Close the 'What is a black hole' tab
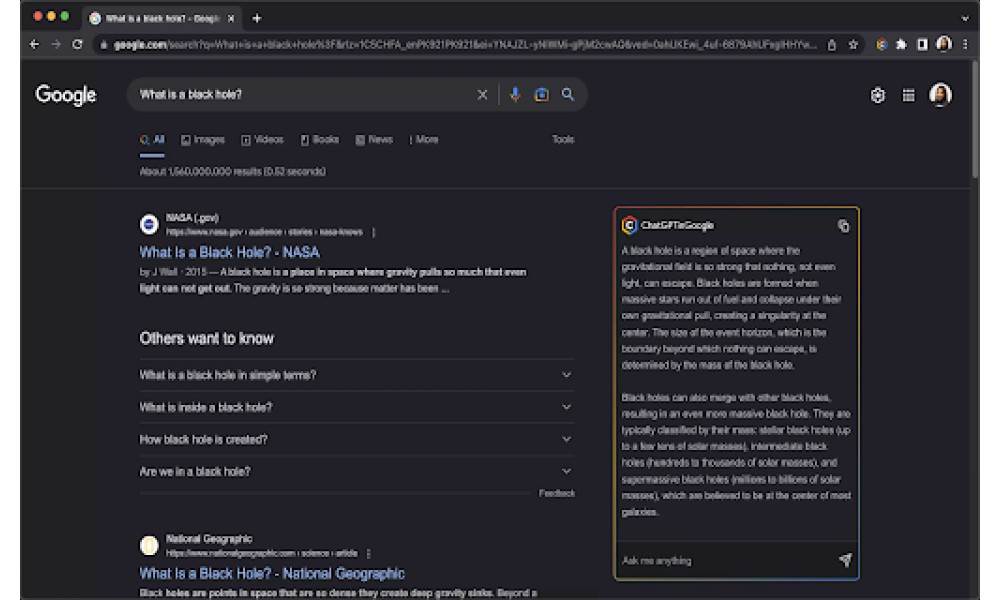This screenshot has width=1000, height=600. (231, 18)
